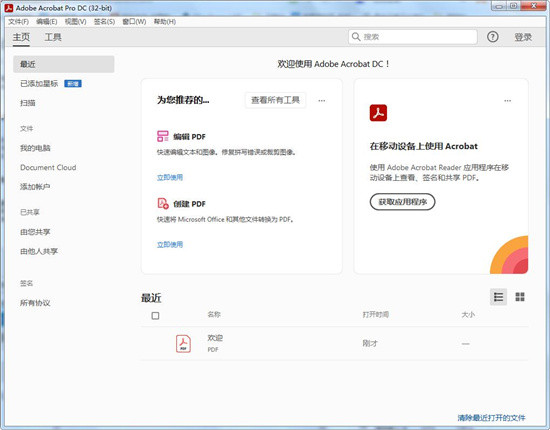550x430 pixels.
Task: Select 由他人共享 in the sidebar
Action: [x=39, y=251]
